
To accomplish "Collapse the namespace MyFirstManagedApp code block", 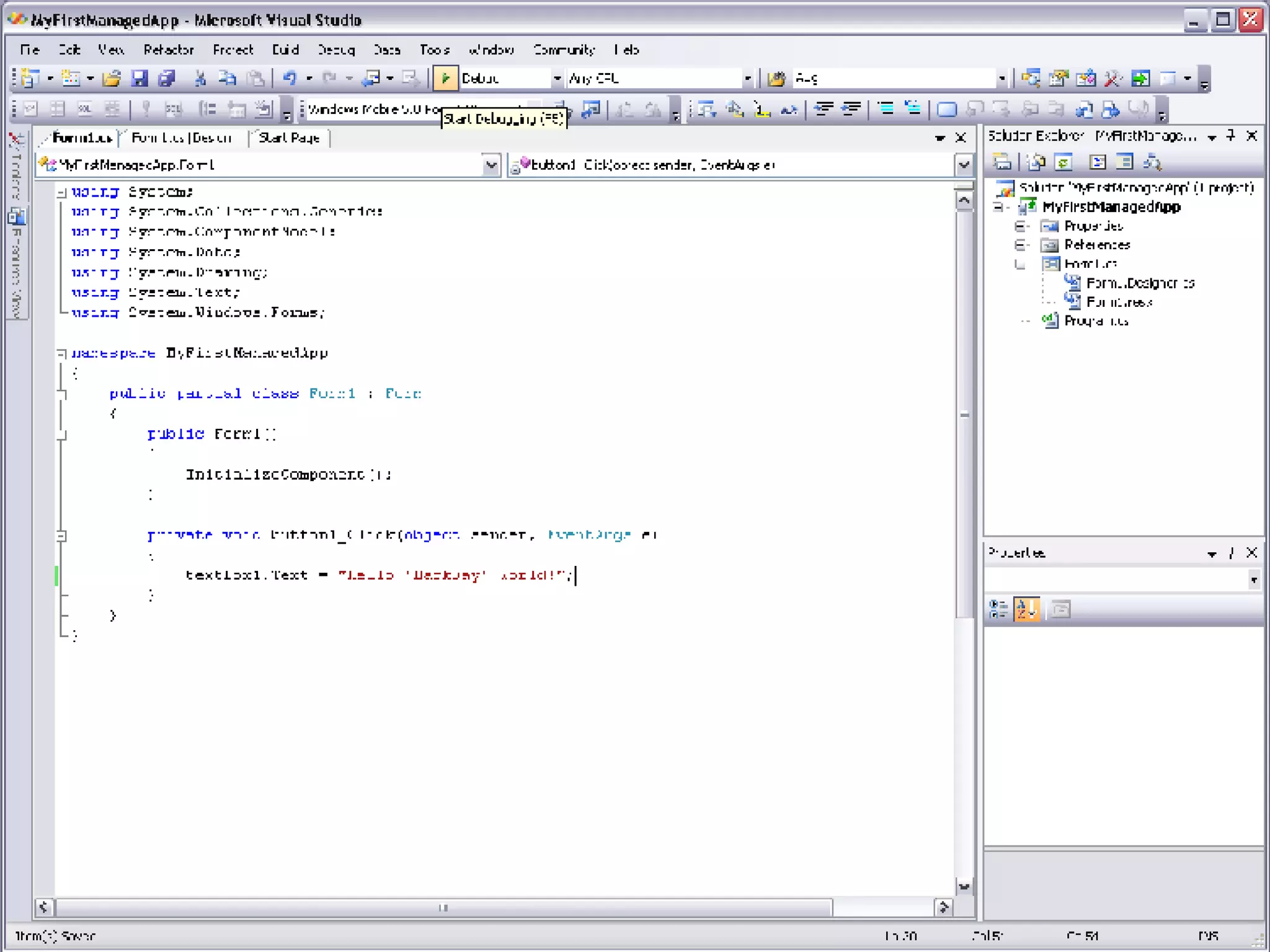I will pos(61,353).
